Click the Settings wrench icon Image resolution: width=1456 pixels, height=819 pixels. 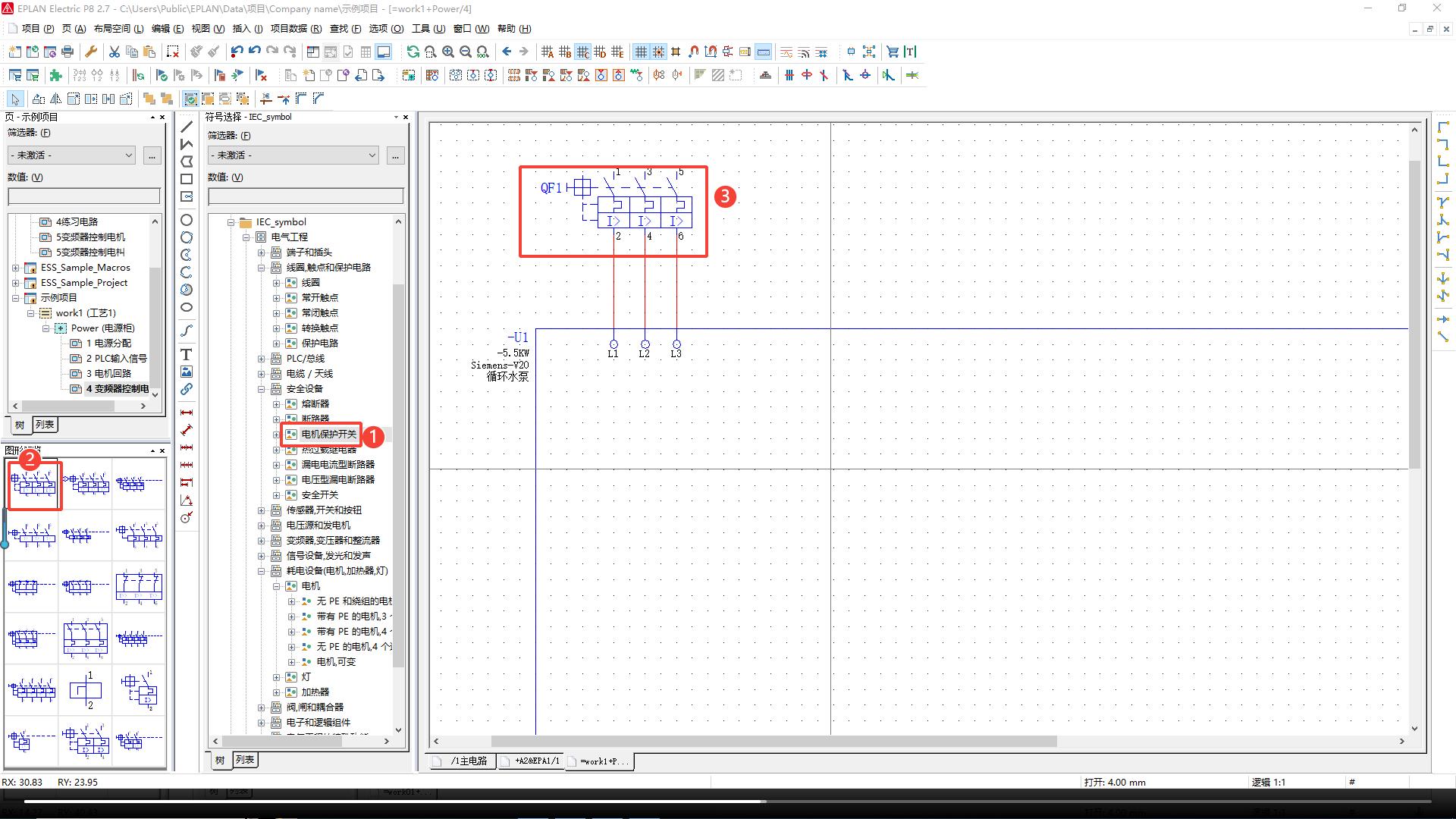coord(91,52)
